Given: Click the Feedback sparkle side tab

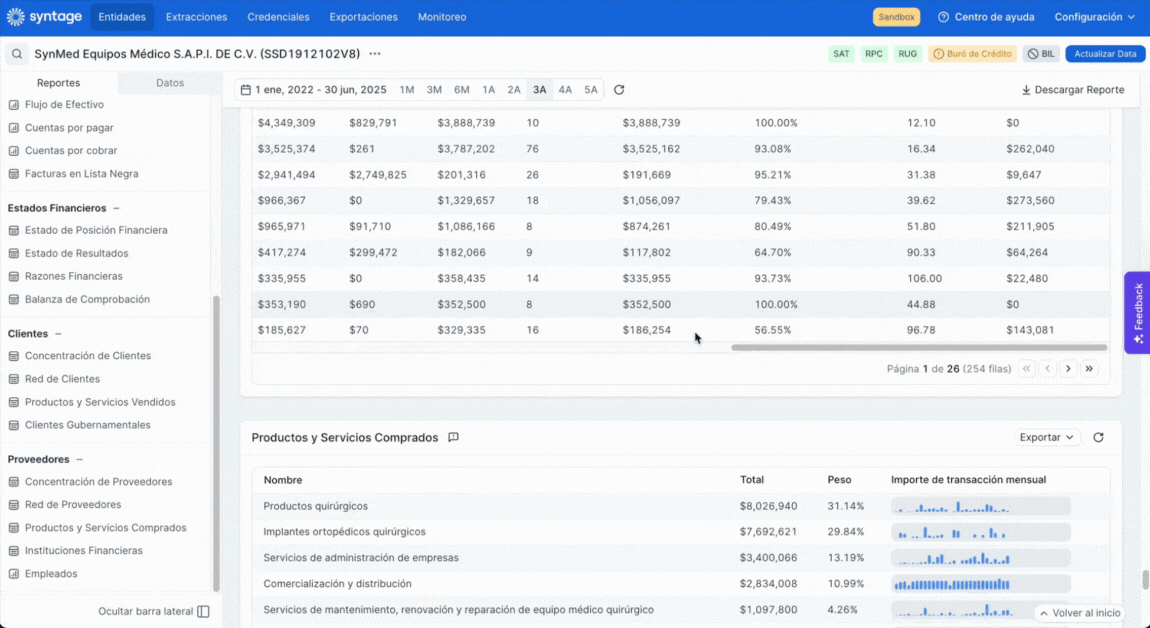Looking at the screenshot, I should pyautogui.click(x=1138, y=313).
